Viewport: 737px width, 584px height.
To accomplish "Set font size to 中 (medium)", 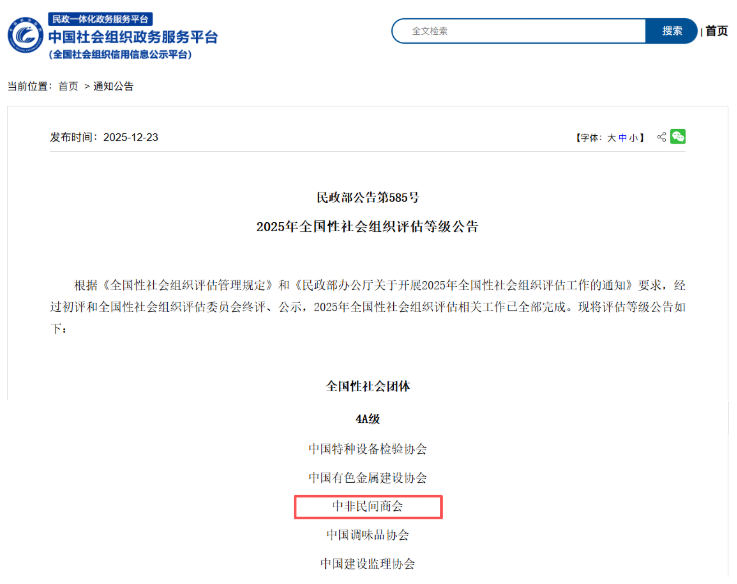I will (623, 138).
